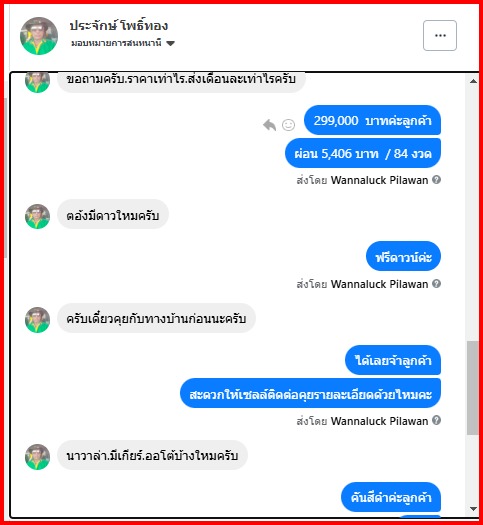483x525 pixels.
Task: Expand the conversation assignment dropdown arrow
Action: coord(170,43)
